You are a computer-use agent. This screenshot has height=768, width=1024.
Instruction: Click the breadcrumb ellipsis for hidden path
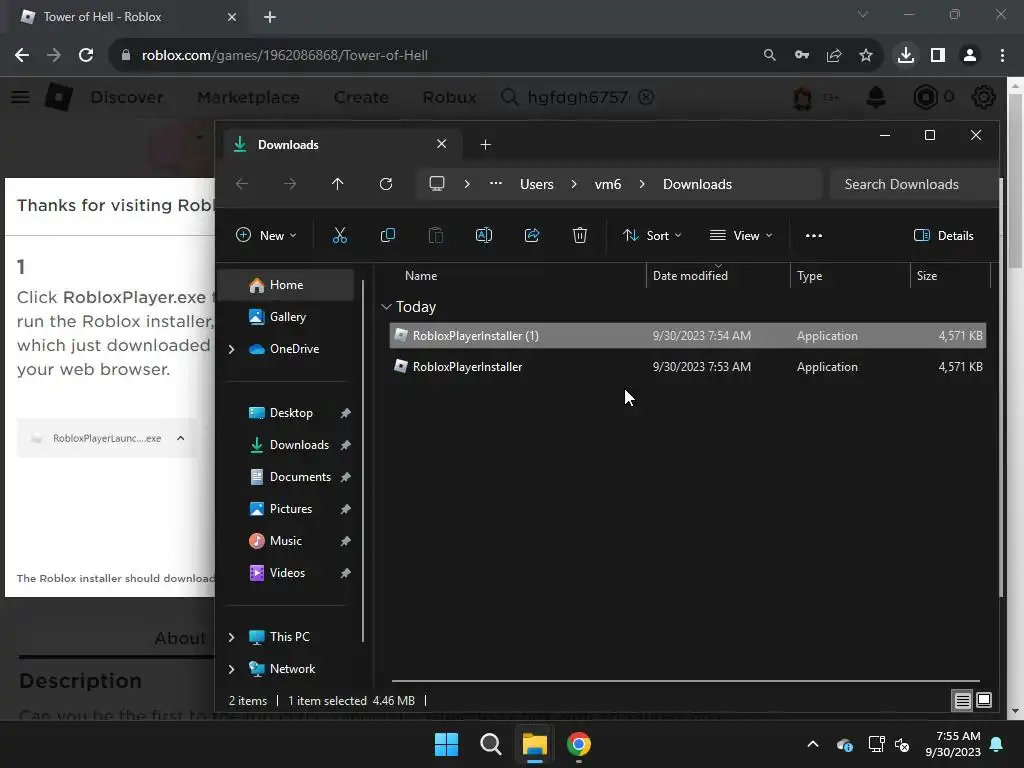pyautogui.click(x=496, y=184)
